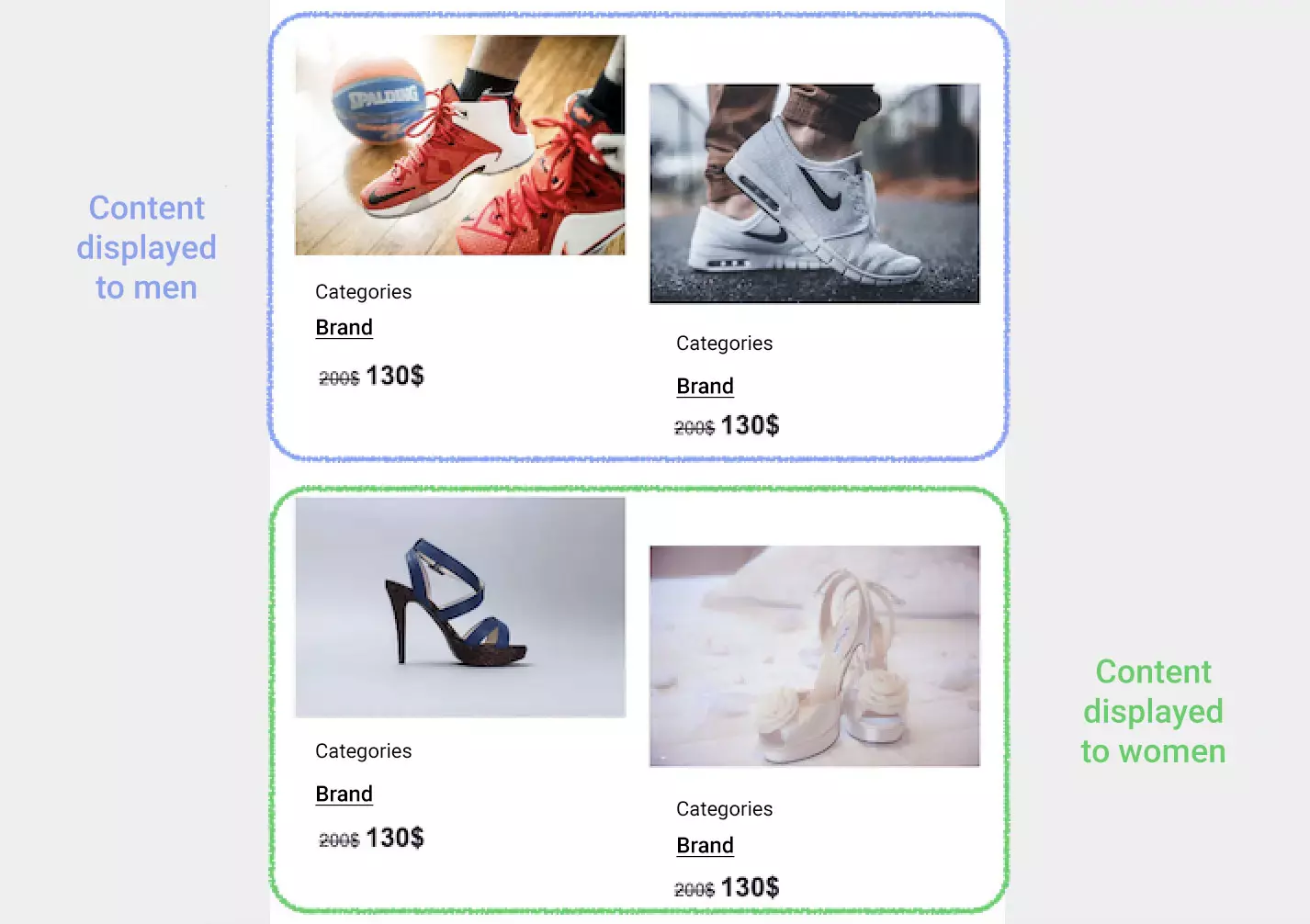Click the Brand link under bridal heels
This screenshot has height=924, width=1310.
click(x=706, y=846)
